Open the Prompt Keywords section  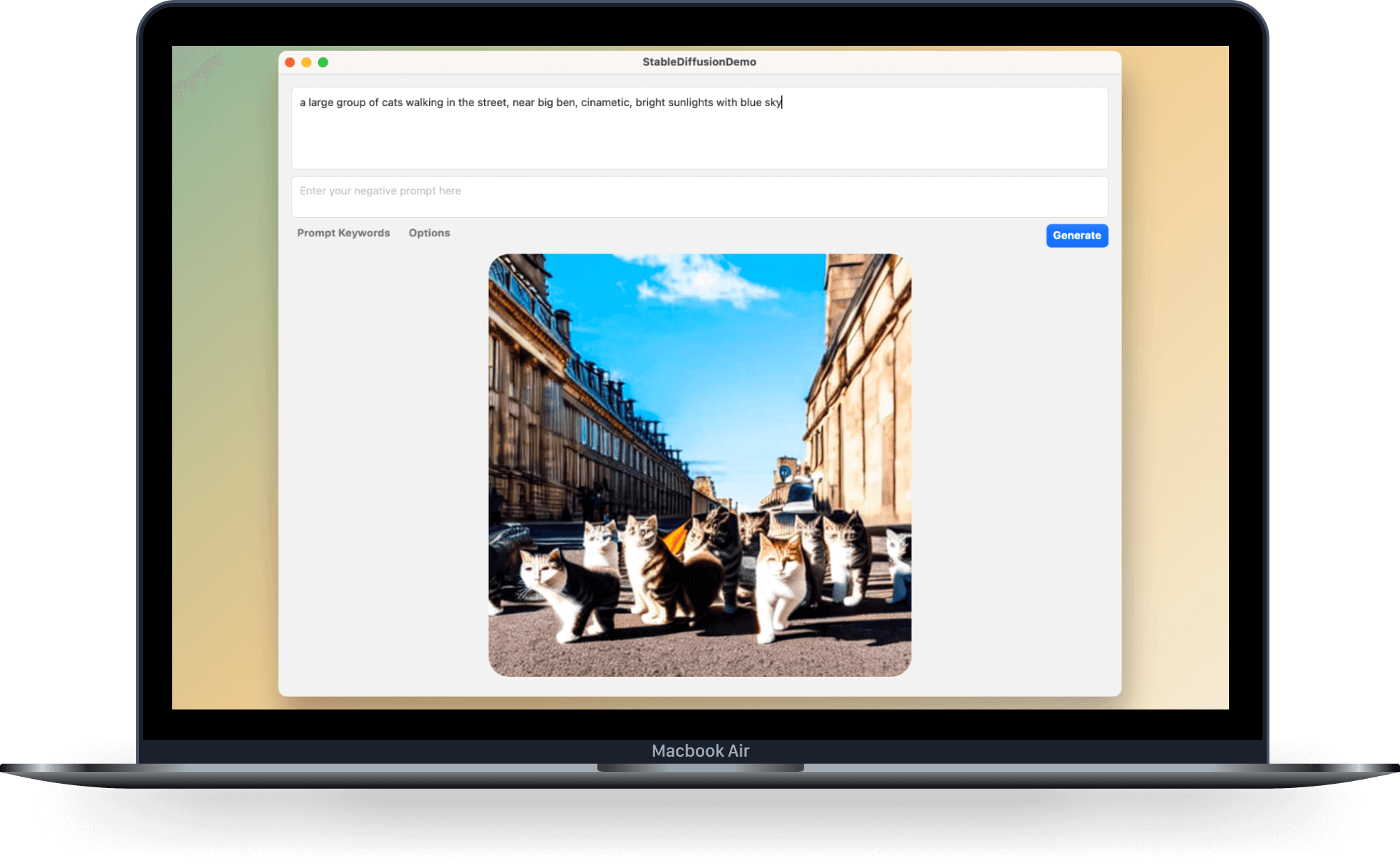tap(343, 233)
